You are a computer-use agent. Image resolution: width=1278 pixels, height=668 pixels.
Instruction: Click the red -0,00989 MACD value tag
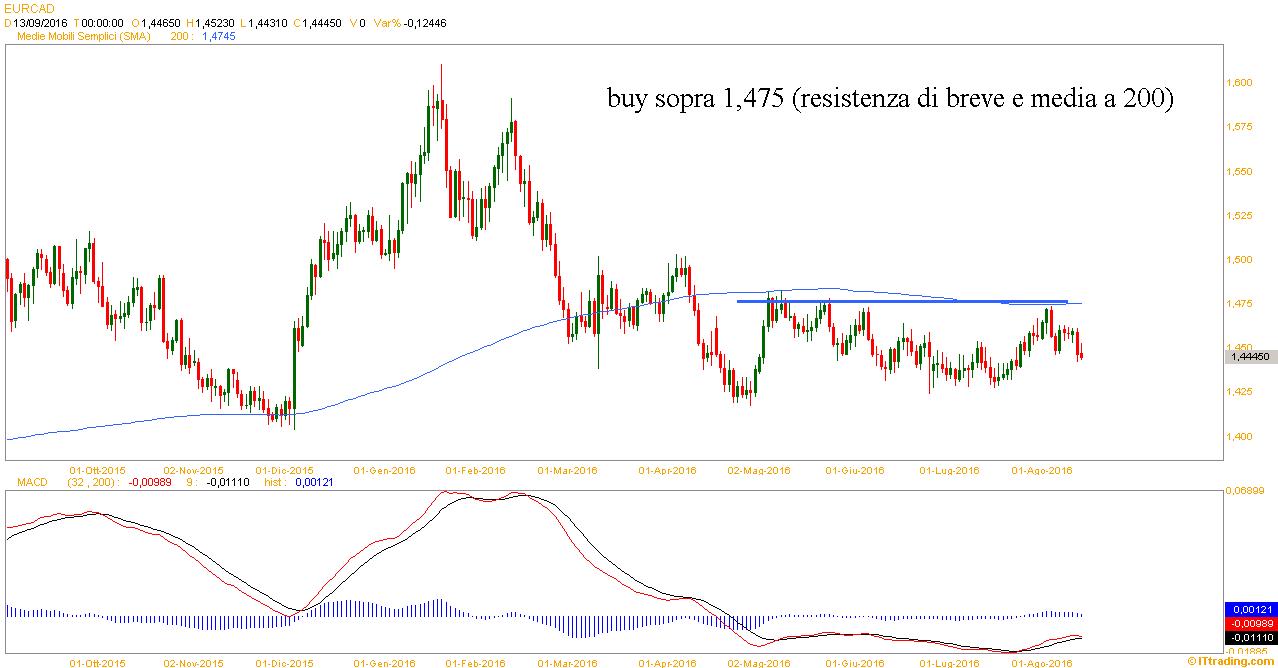click(x=1250, y=622)
